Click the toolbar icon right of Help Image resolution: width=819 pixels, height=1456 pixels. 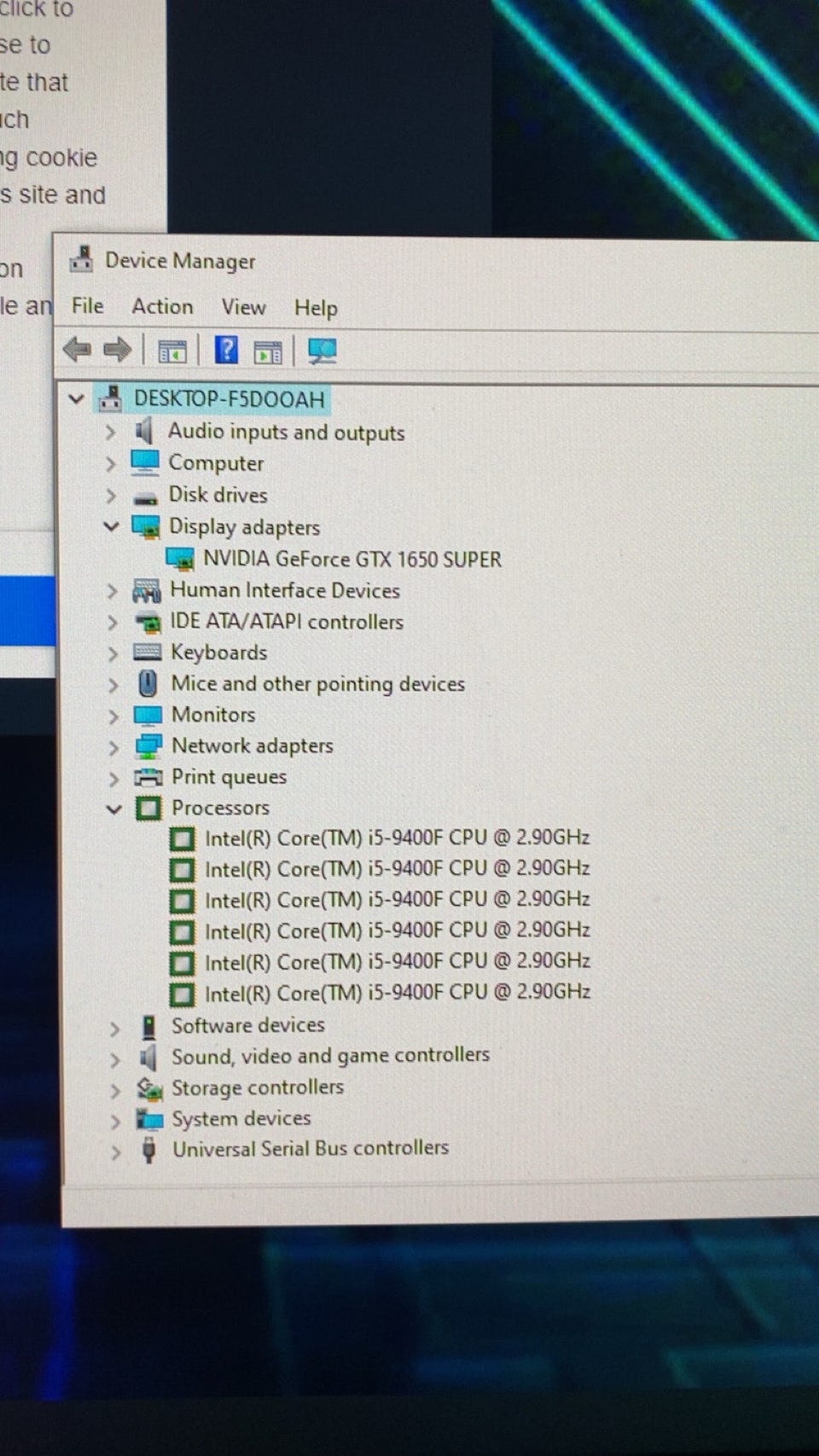[x=268, y=351]
